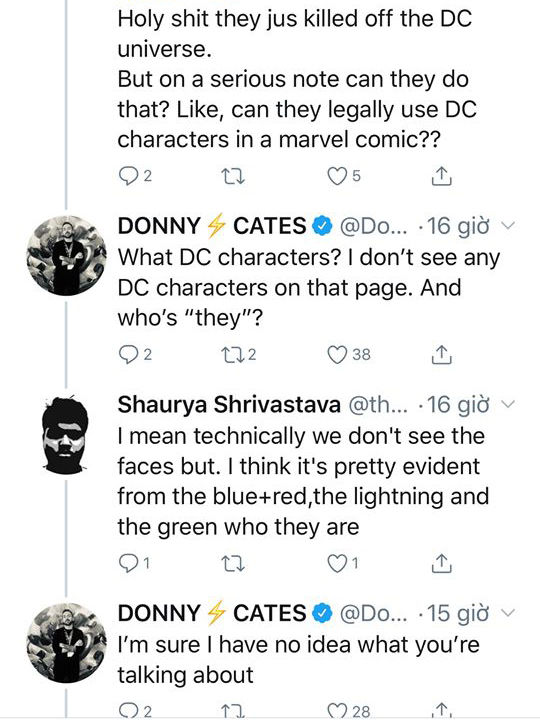Open DONNY CATES name on 15 giờ tweet
Viewport: 540px width, 720px height.
[x=212, y=613]
